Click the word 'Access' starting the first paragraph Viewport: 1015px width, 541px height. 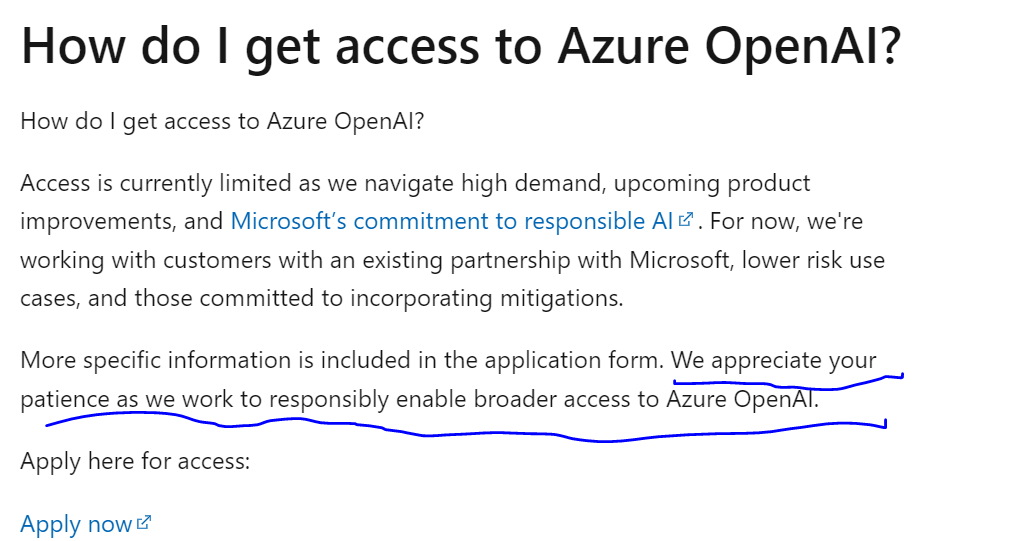pyautogui.click(x=55, y=183)
